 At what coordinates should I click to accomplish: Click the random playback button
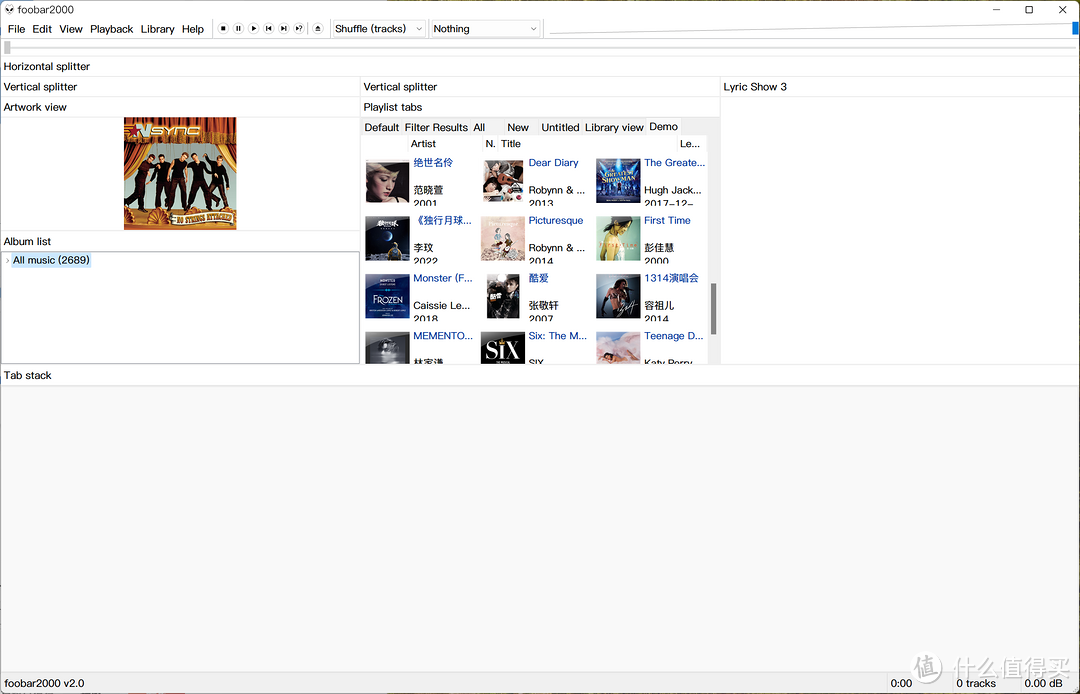tap(299, 28)
